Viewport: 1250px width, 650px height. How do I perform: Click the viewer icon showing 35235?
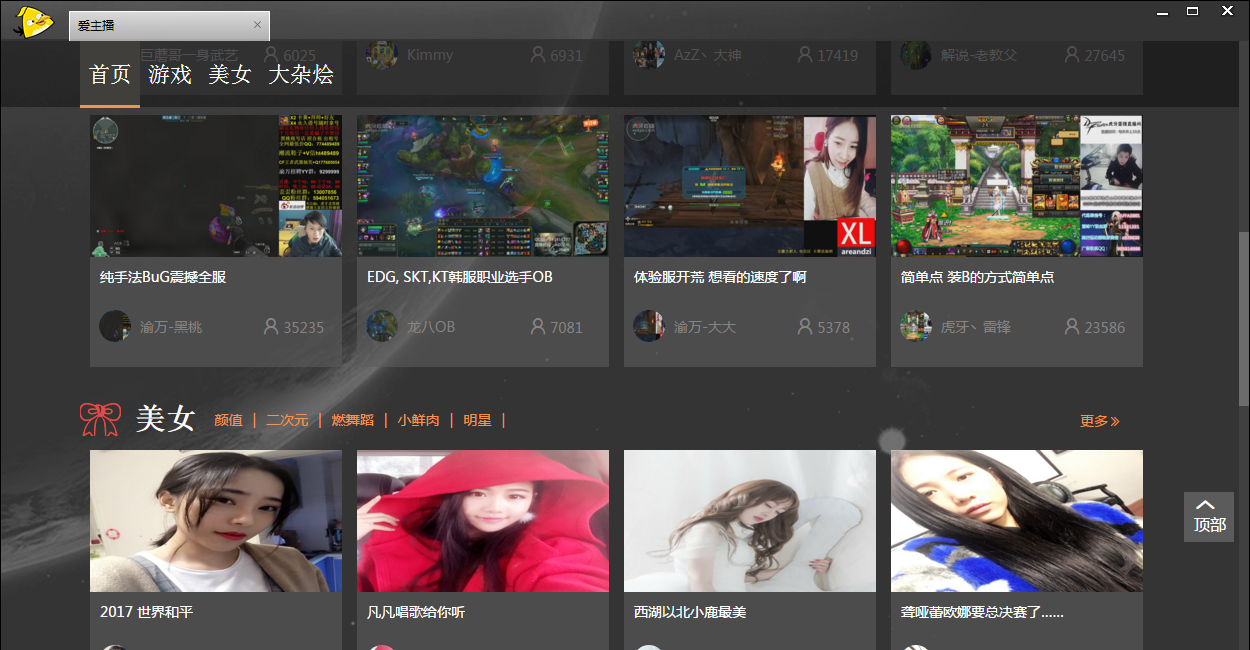tap(271, 326)
